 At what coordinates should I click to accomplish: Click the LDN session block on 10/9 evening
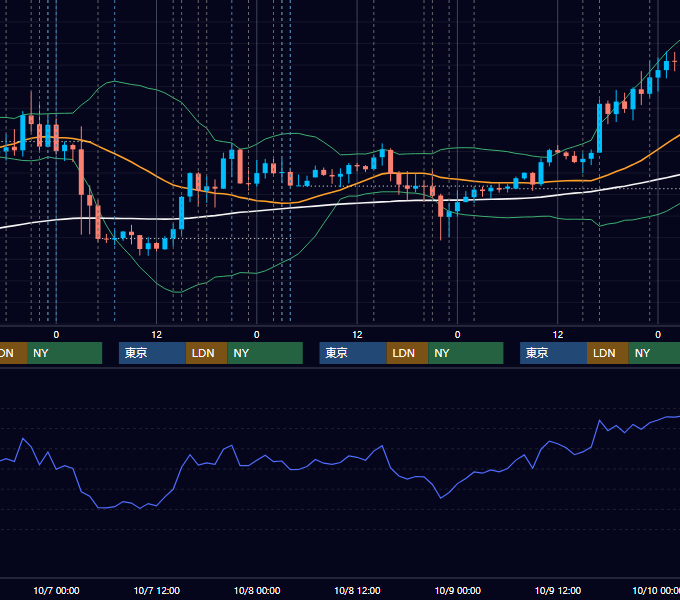608,353
